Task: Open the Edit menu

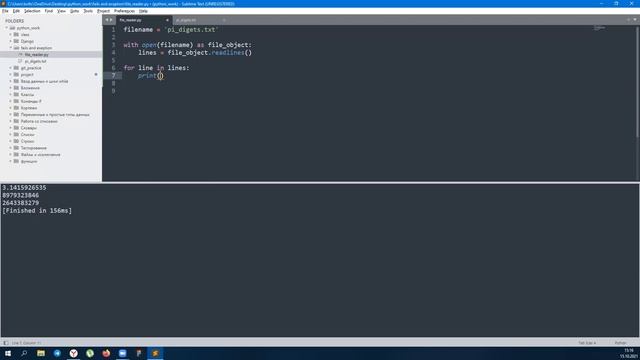Action: point(16,11)
